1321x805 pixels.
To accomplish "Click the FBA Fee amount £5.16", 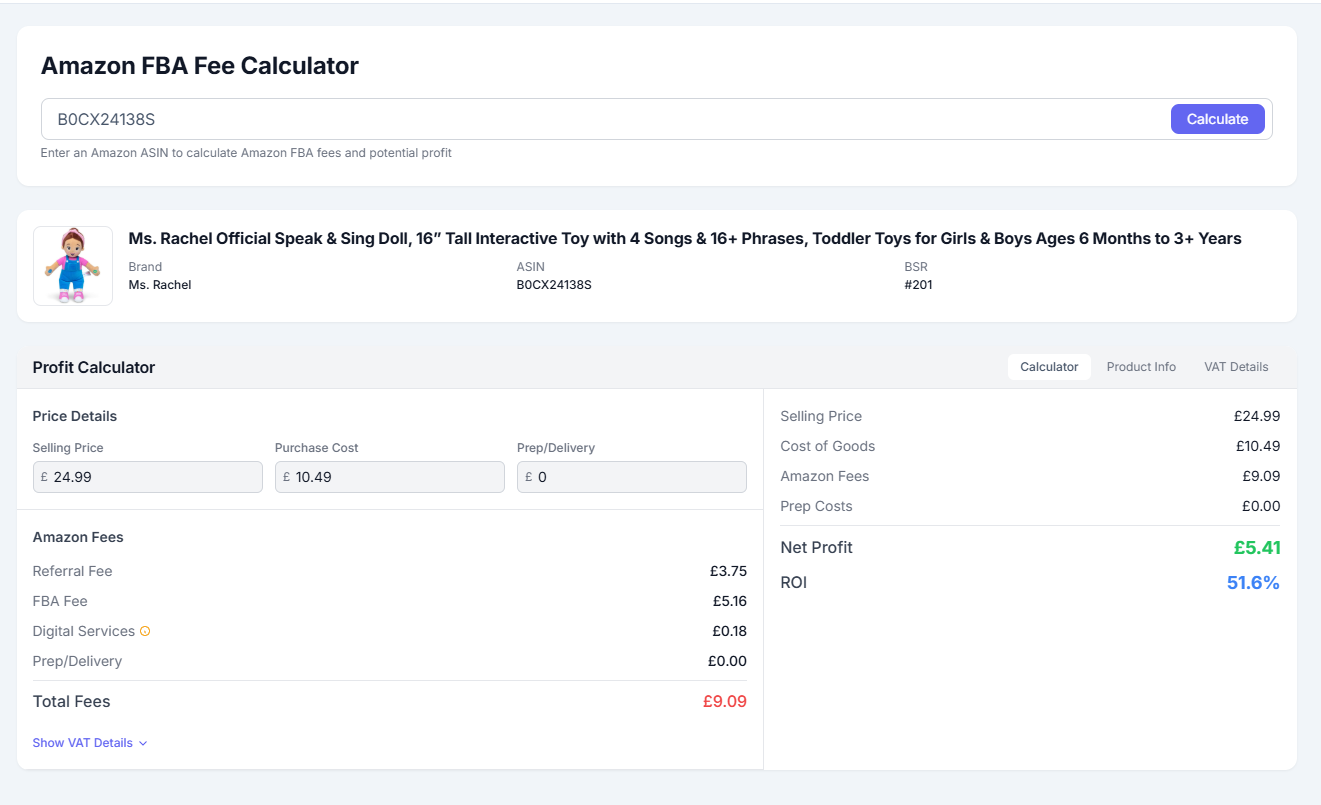I will (x=728, y=601).
